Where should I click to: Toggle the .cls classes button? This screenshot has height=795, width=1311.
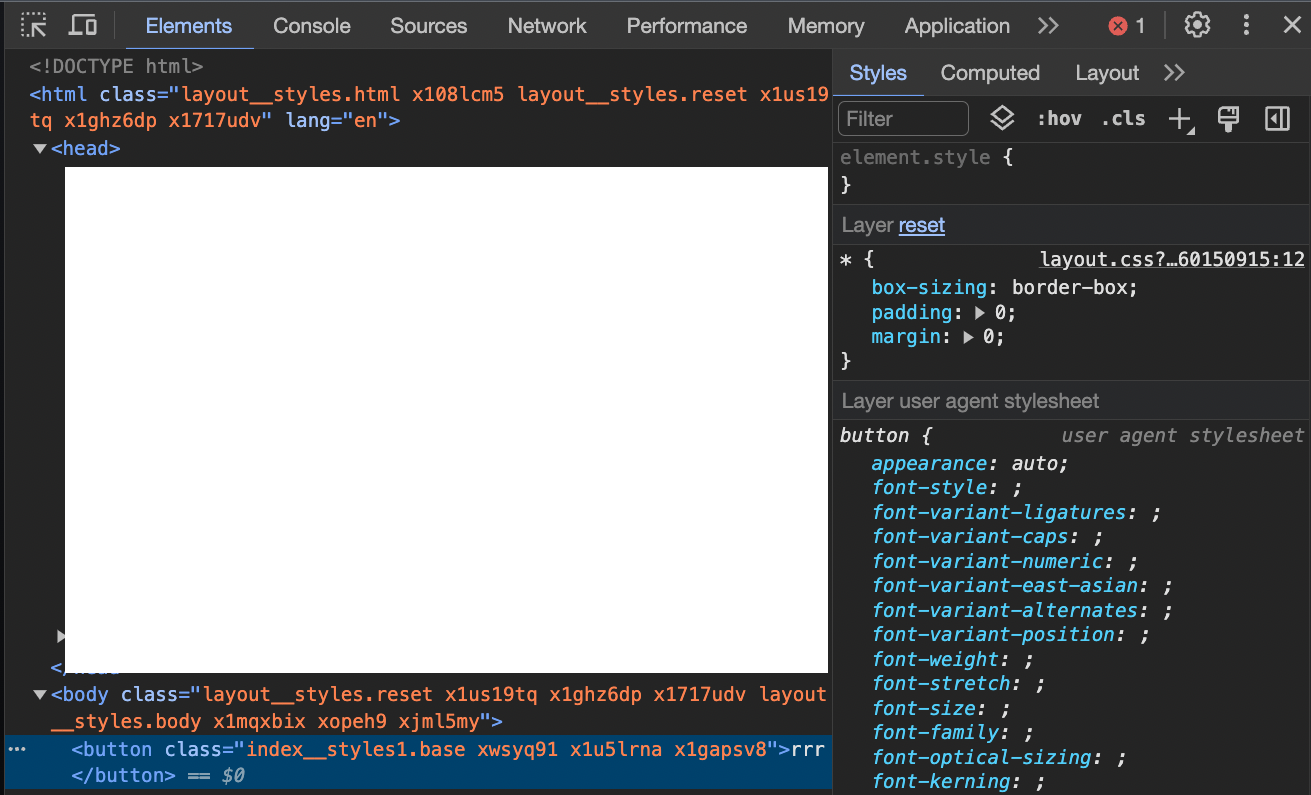click(x=1123, y=118)
